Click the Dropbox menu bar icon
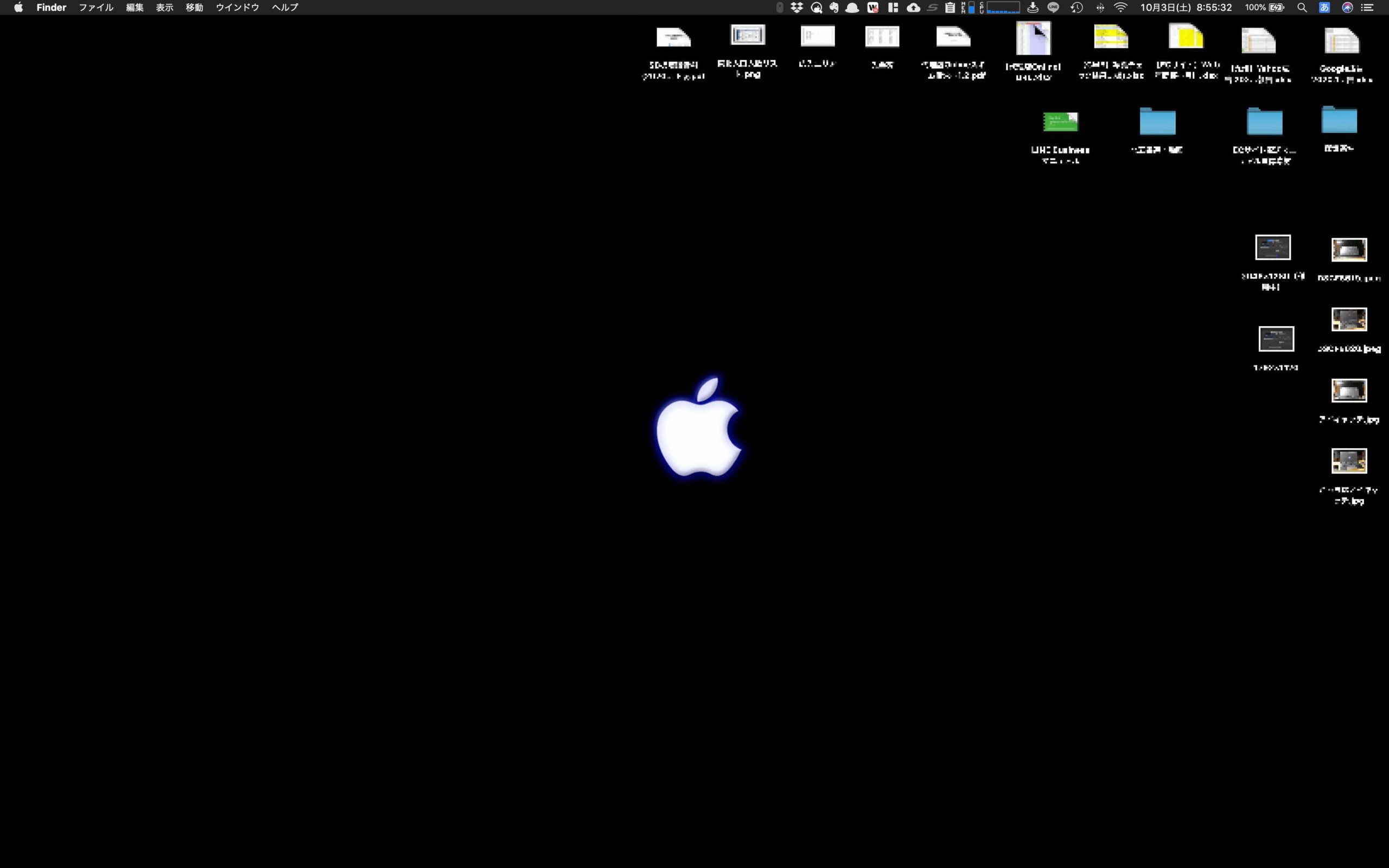The height and width of the screenshot is (868, 1389). click(x=797, y=8)
